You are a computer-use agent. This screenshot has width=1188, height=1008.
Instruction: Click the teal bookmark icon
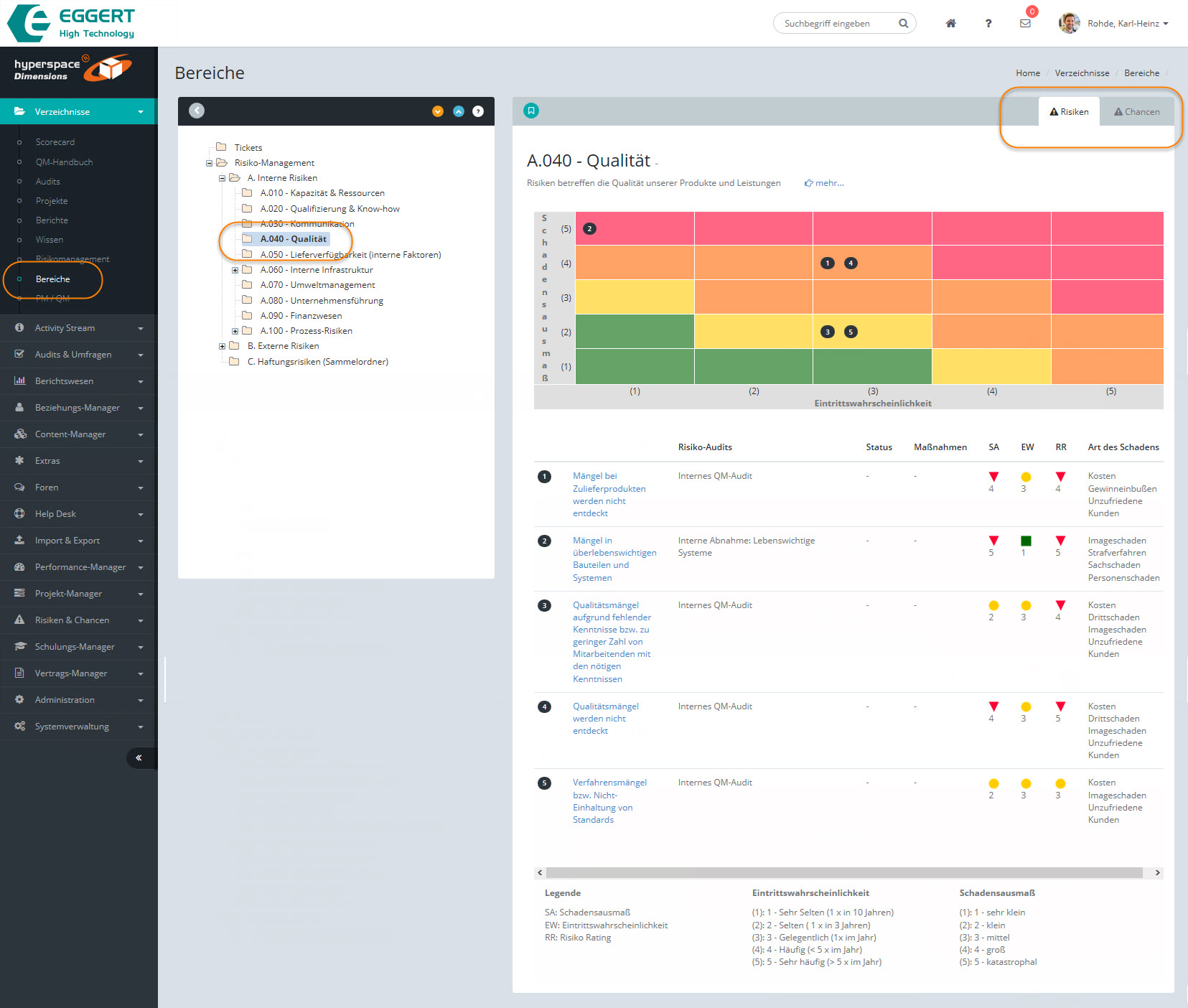[531, 111]
